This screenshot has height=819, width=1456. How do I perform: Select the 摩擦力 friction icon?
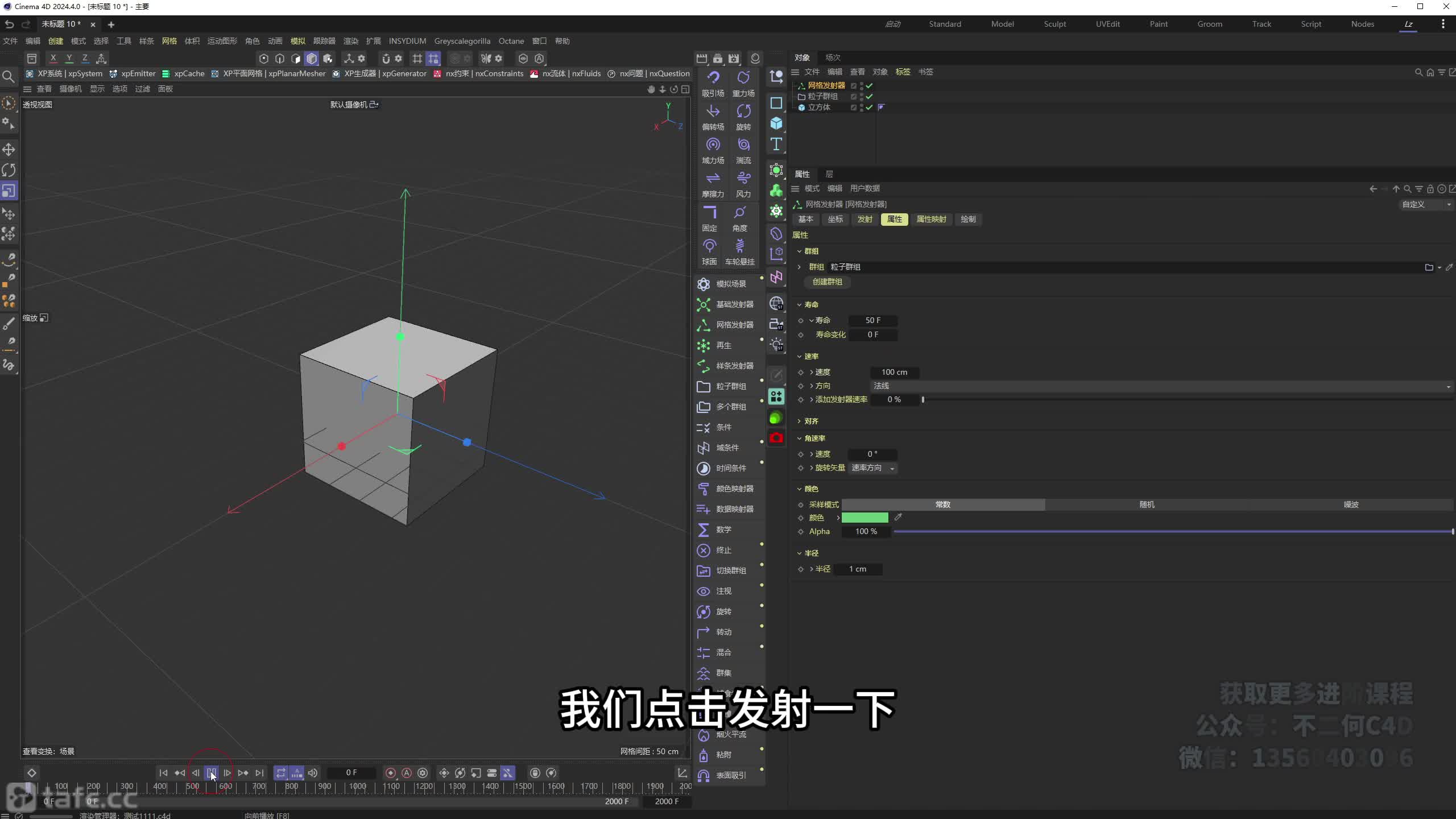click(713, 184)
